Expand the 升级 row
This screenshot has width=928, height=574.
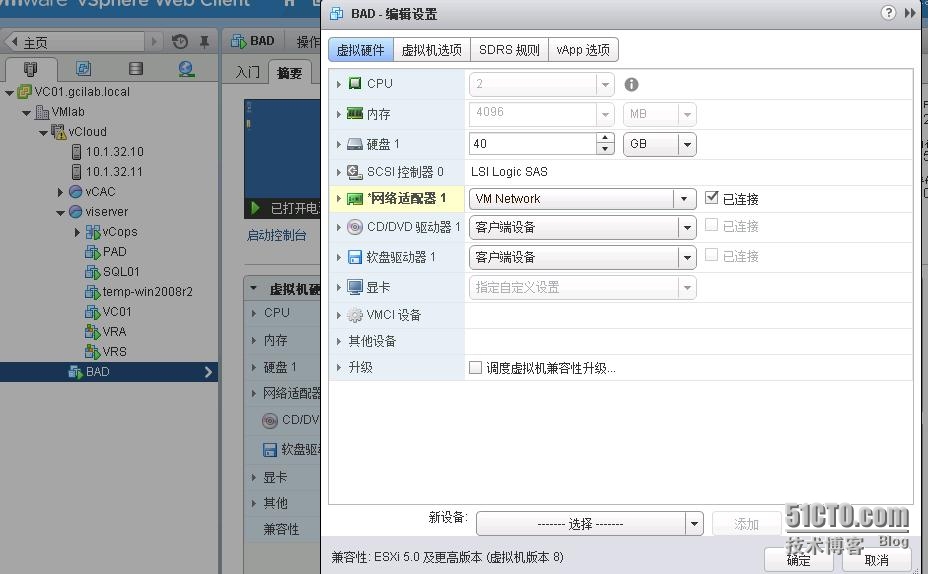[x=339, y=367]
